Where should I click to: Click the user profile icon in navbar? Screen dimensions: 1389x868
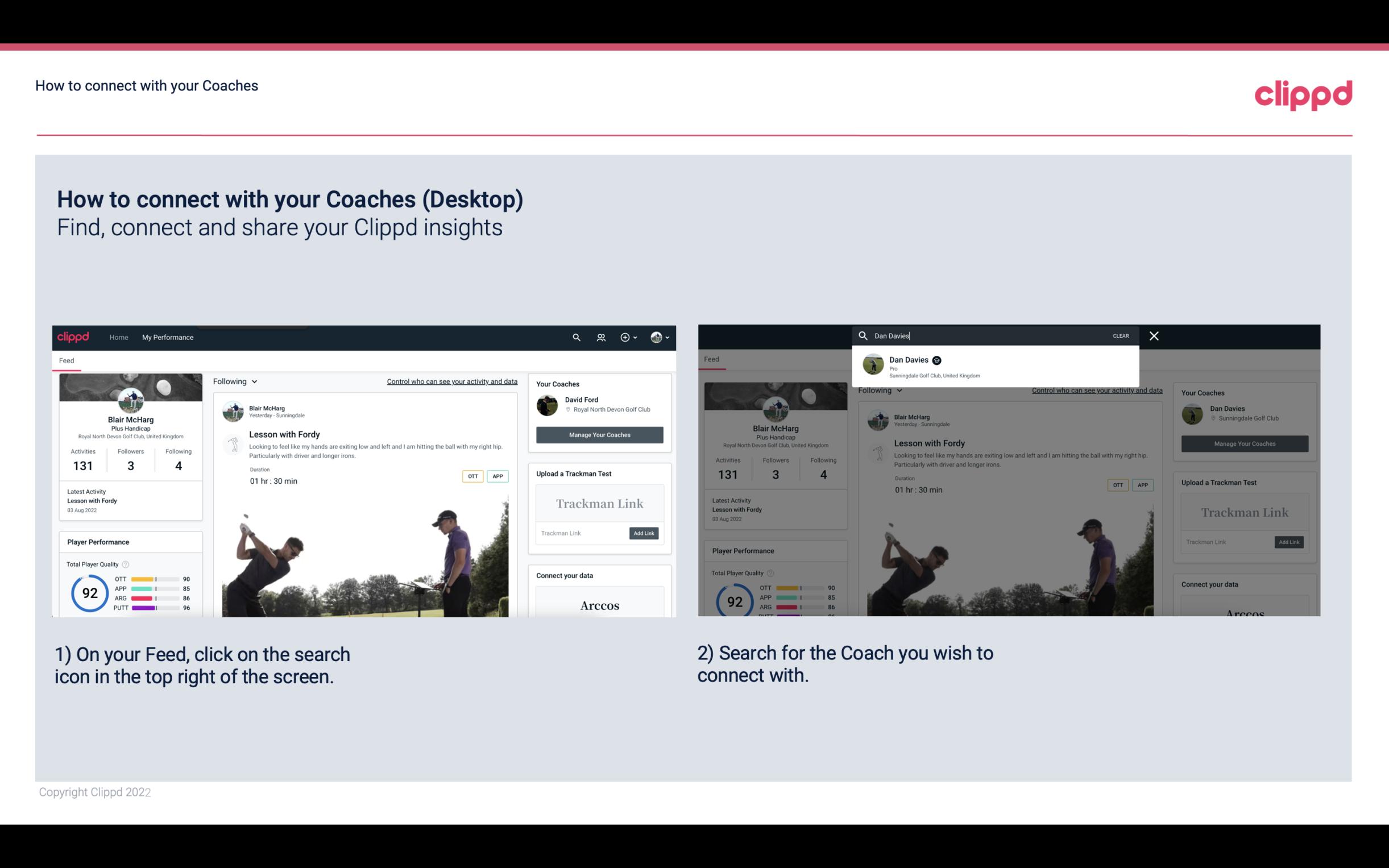click(656, 337)
